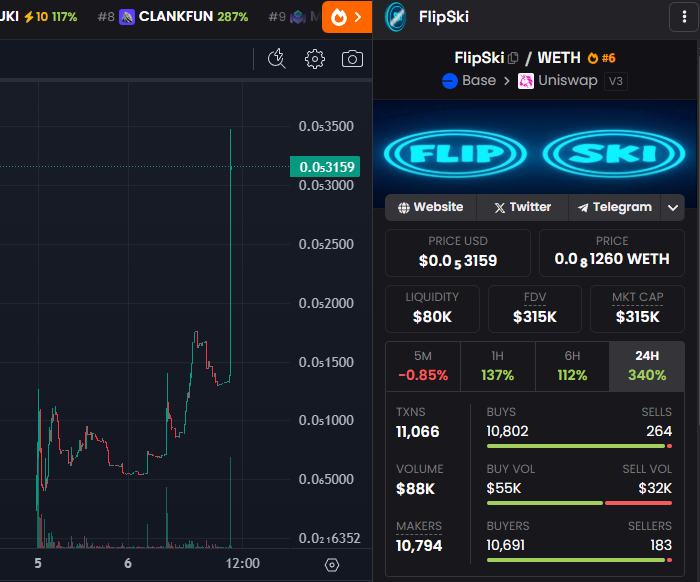Open the FlipSki three-dot options menu
The width and height of the screenshot is (700, 582).
(684, 17)
